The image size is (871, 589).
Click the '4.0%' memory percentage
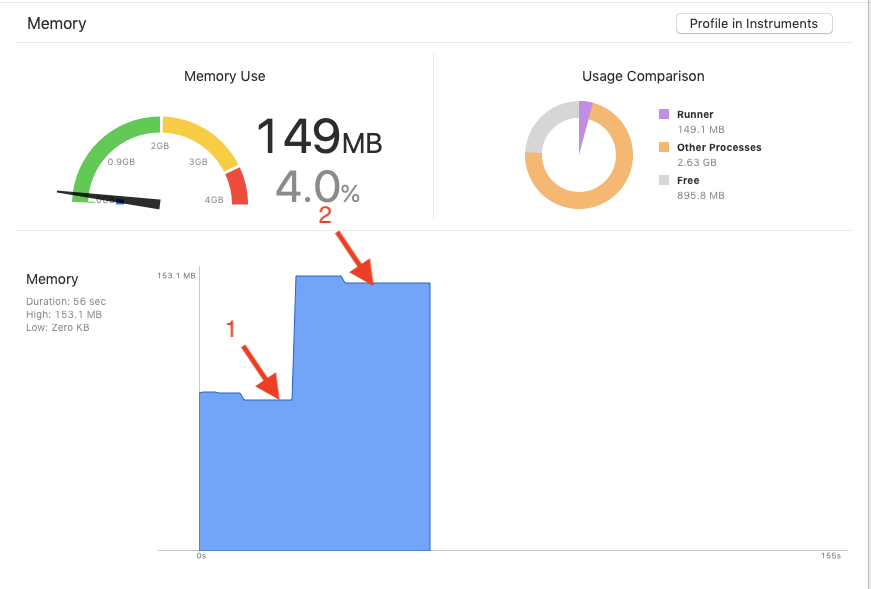(317, 187)
